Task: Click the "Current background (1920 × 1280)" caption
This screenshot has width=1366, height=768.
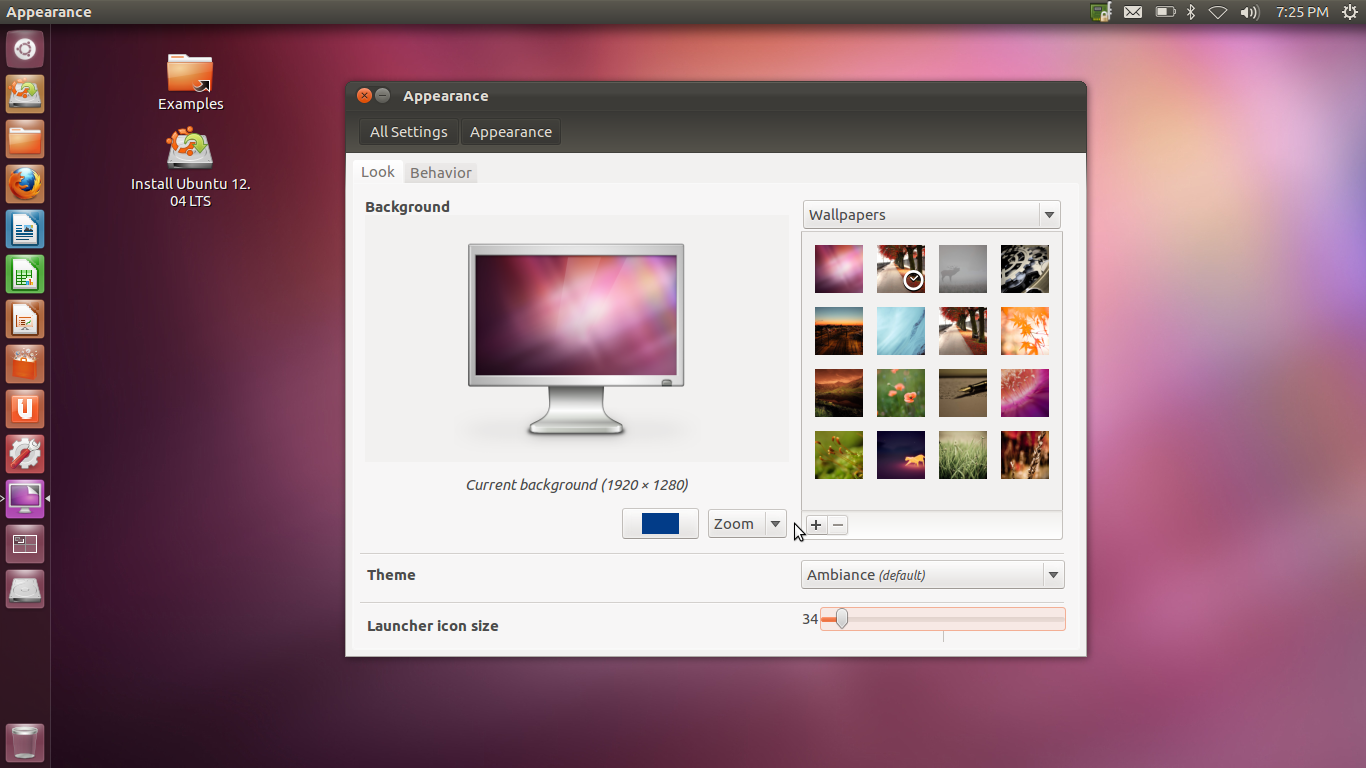Action: tap(577, 485)
